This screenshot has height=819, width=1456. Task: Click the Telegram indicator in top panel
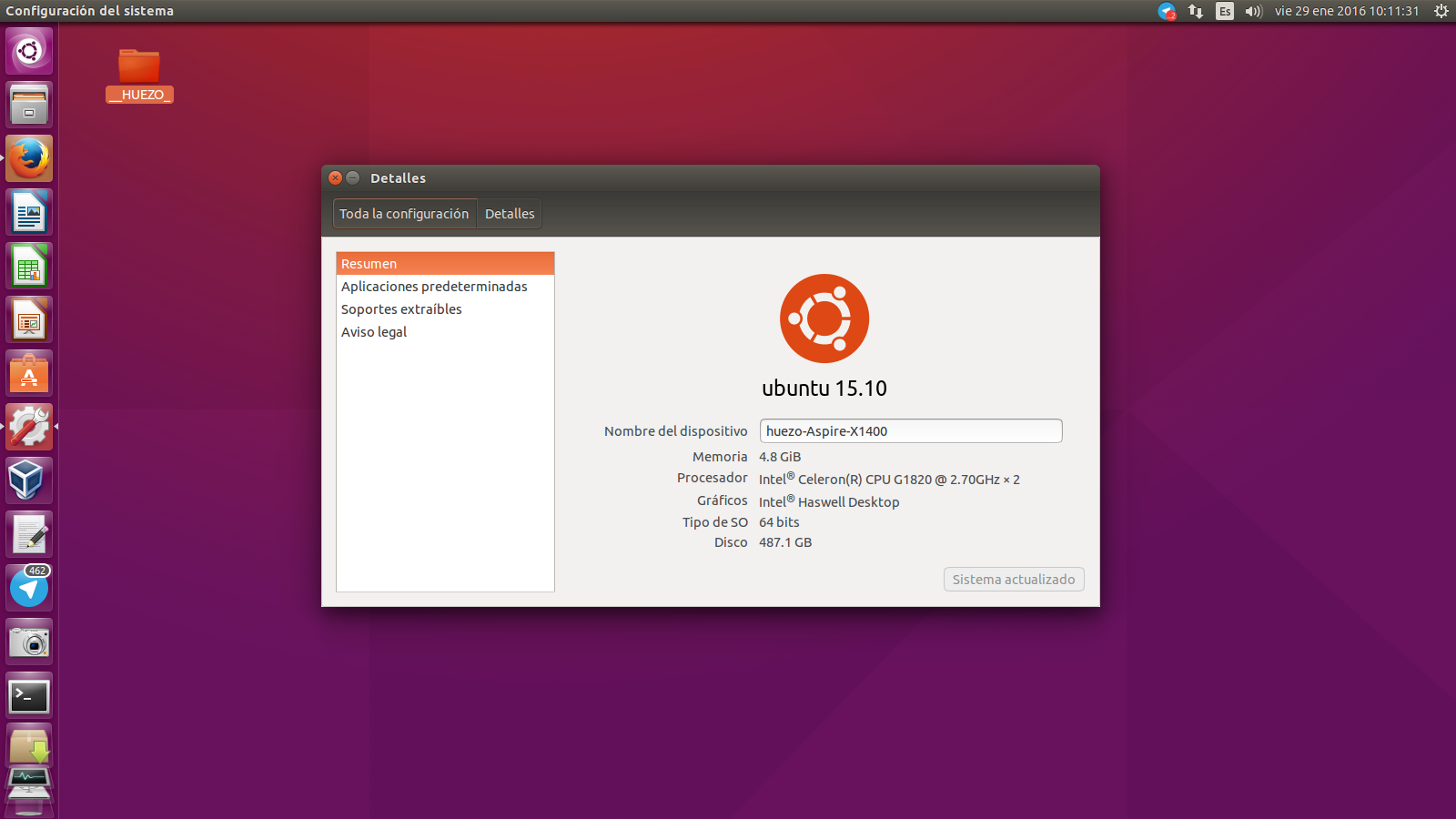pos(1167,11)
